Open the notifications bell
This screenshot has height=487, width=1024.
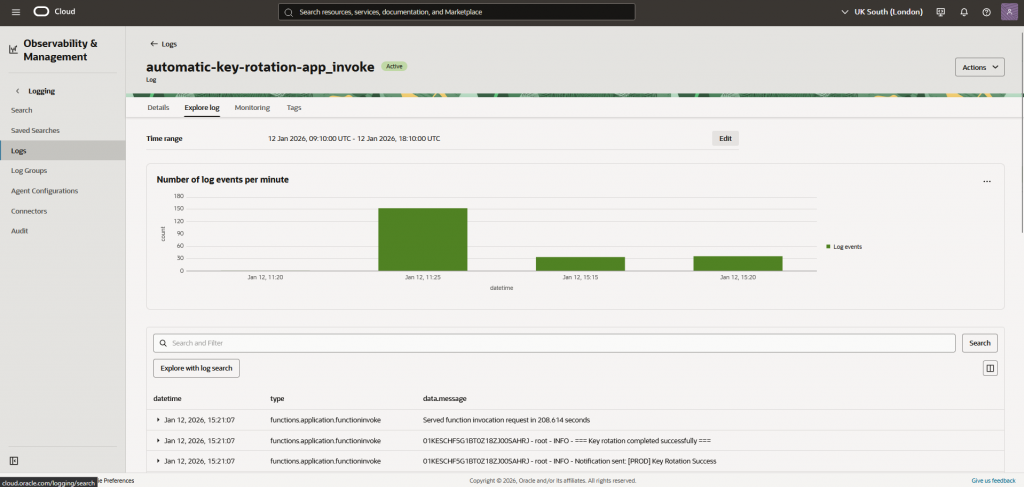[964, 12]
